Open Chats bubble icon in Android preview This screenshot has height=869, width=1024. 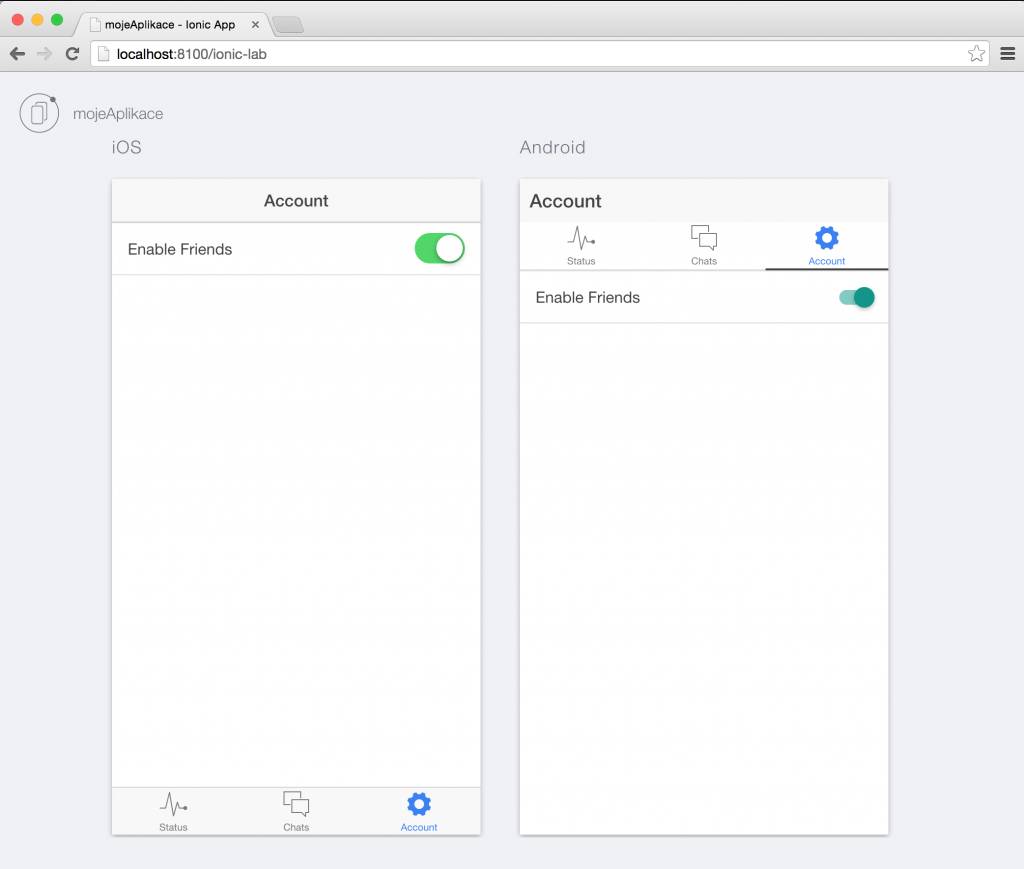[704, 238]
